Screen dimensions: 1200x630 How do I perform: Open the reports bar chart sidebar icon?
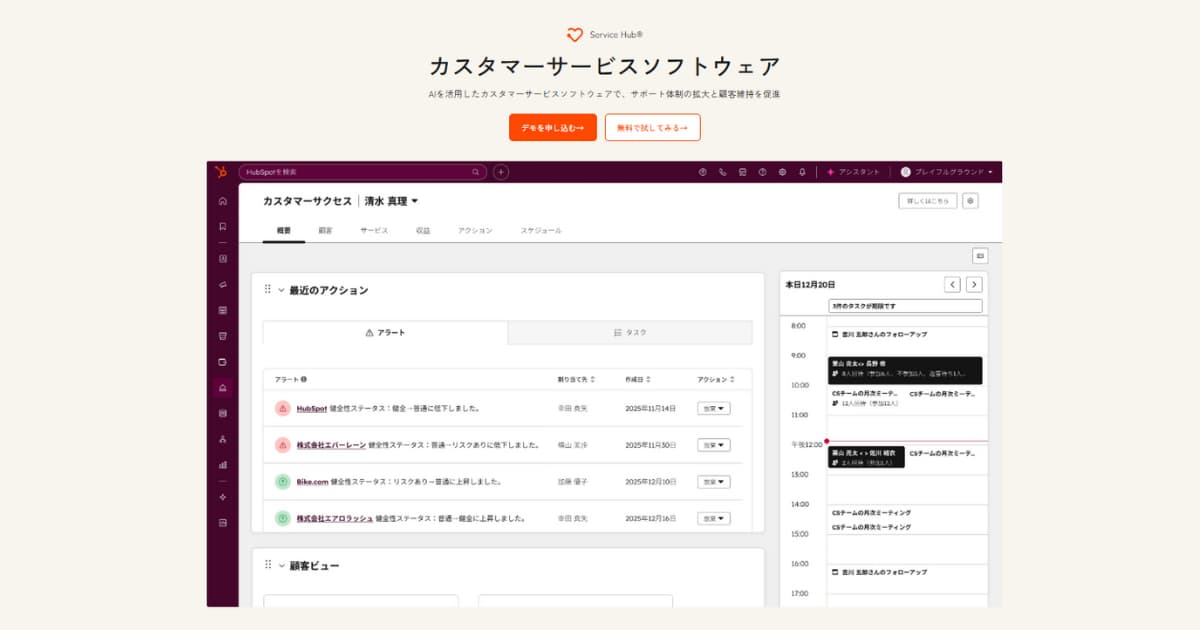pos(222,464)
